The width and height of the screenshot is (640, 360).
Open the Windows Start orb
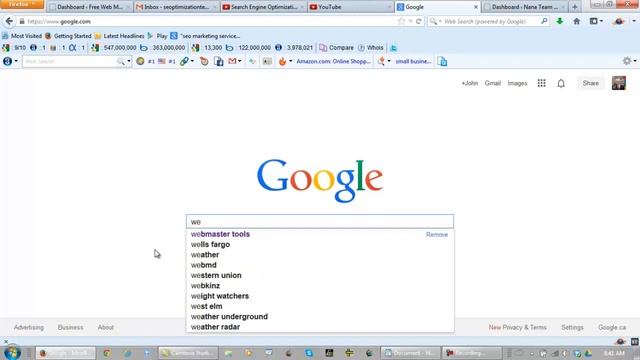click(12, 353)
